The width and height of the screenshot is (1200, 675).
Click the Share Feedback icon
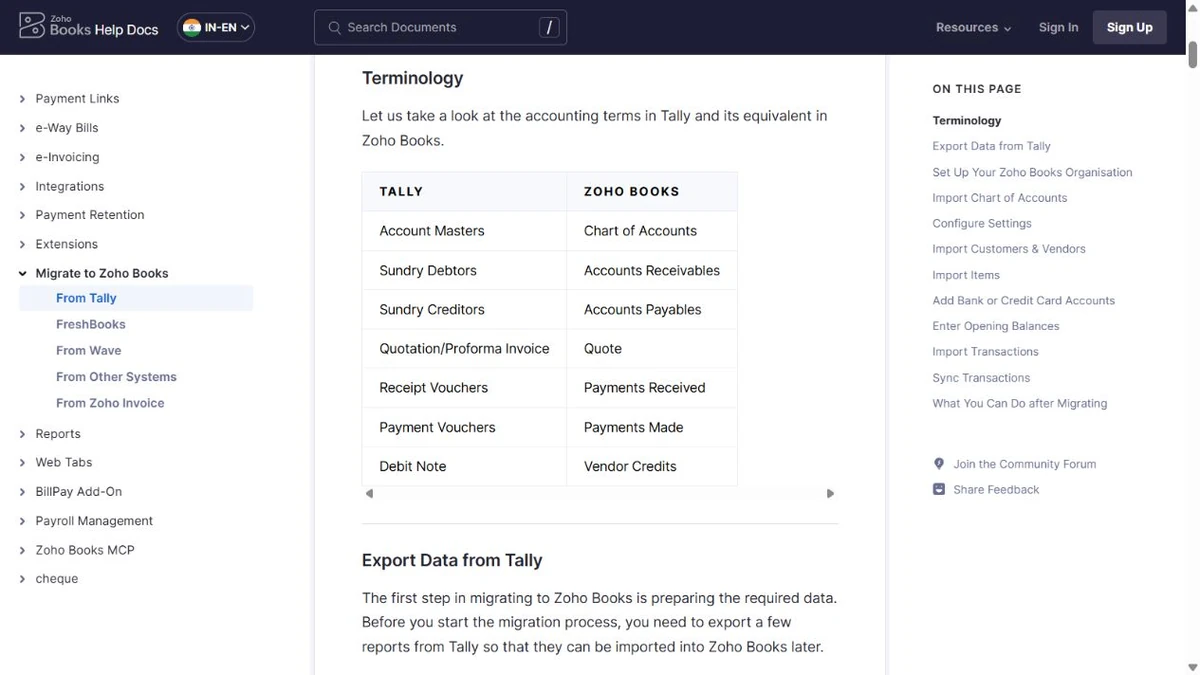point(939,489)
